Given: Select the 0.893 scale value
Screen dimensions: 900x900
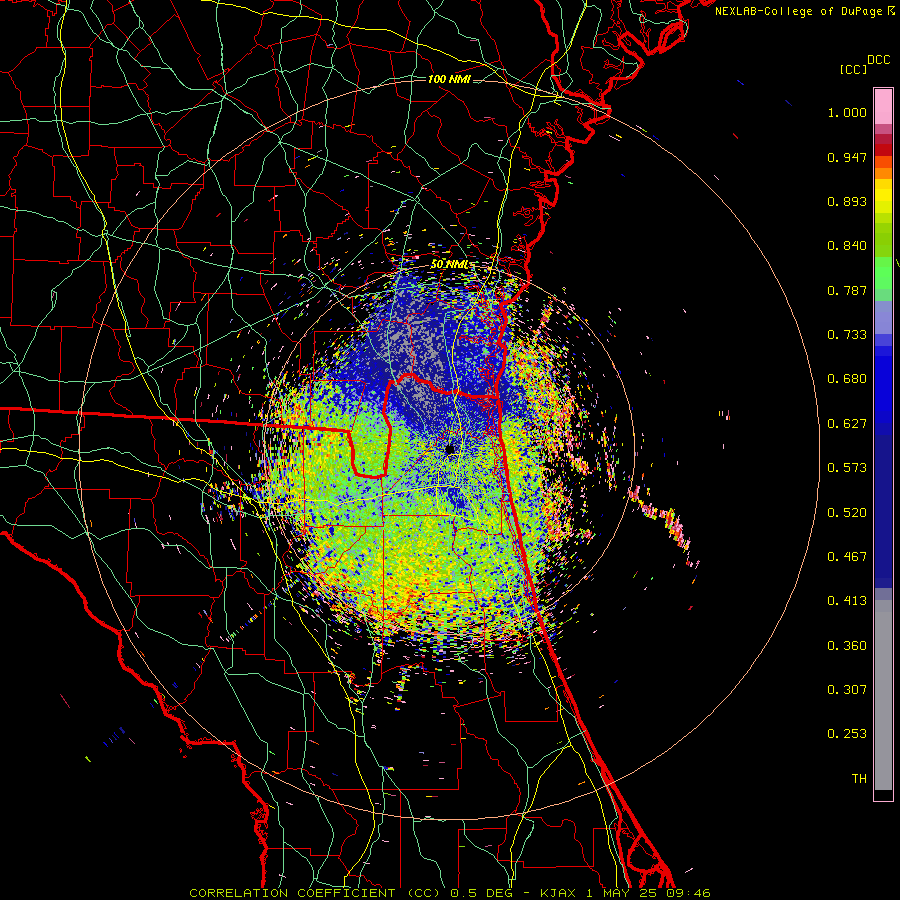Looking at the screenshot, I should coord(847,201).
